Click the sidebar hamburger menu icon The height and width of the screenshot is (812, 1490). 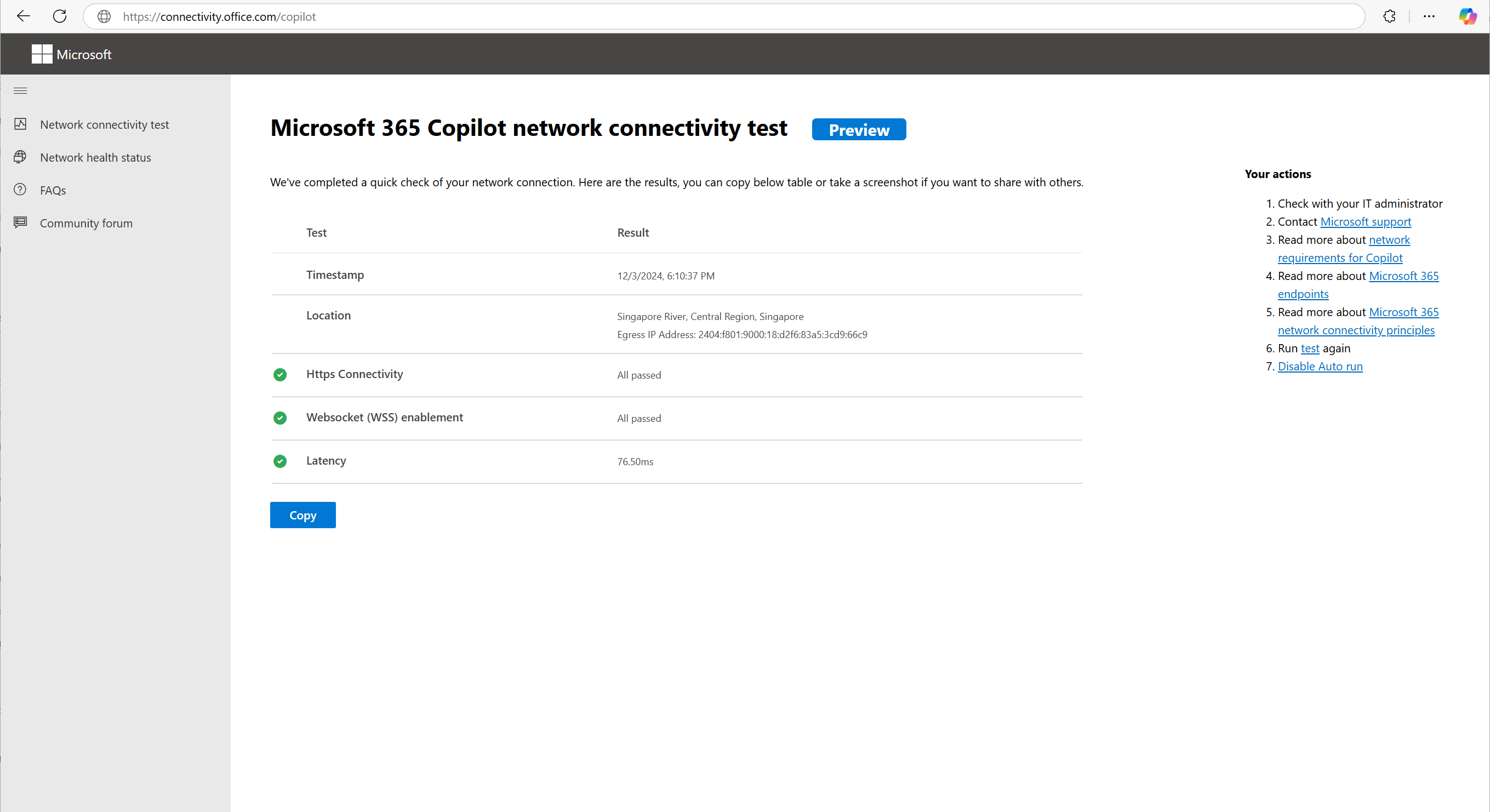[20, 91]
